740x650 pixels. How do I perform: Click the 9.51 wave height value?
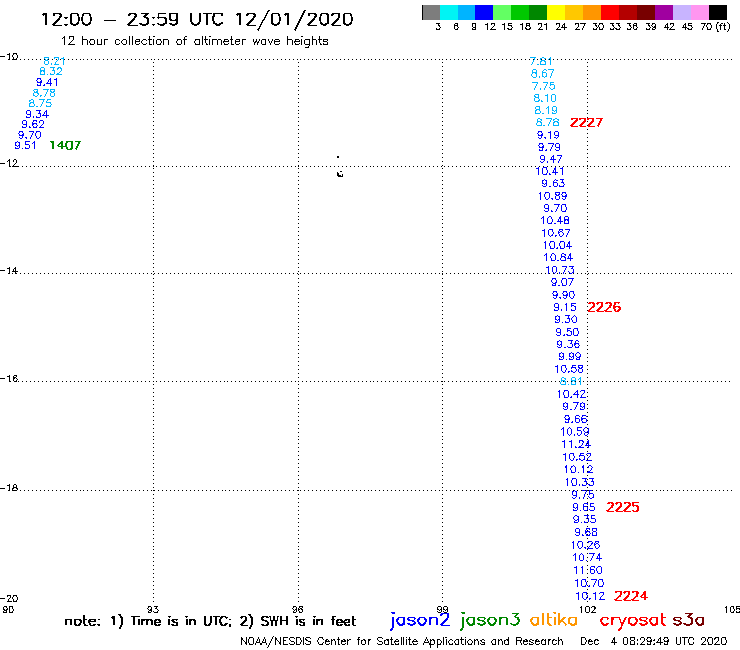click(25, 145)
